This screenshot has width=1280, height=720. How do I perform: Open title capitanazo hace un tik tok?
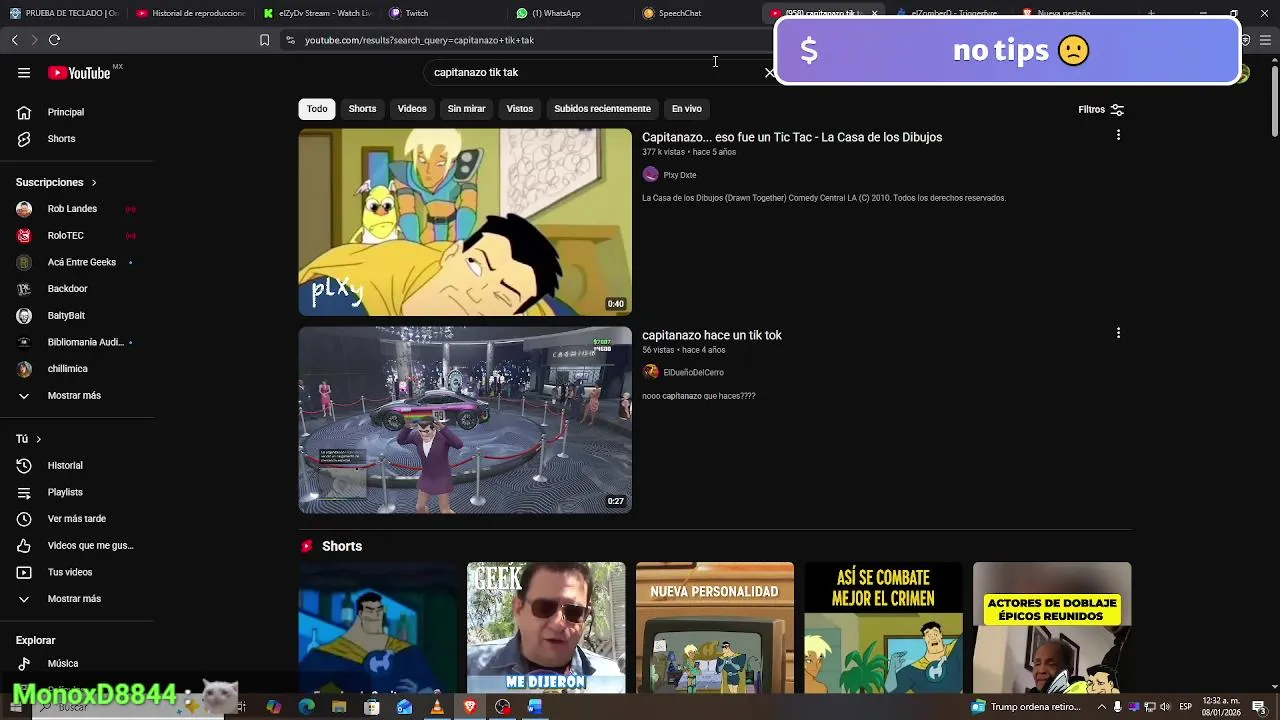[712, 335]
